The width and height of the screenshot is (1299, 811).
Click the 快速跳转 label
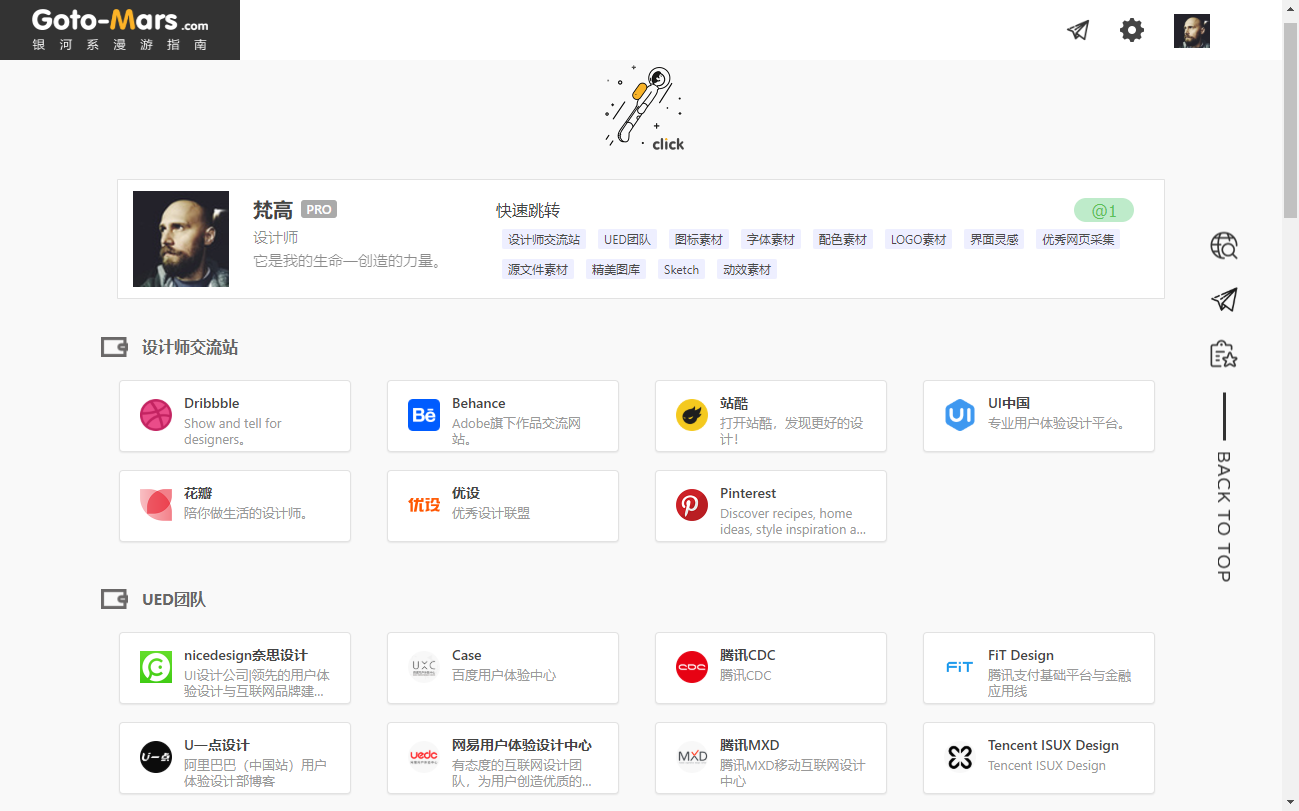point(528,210)
